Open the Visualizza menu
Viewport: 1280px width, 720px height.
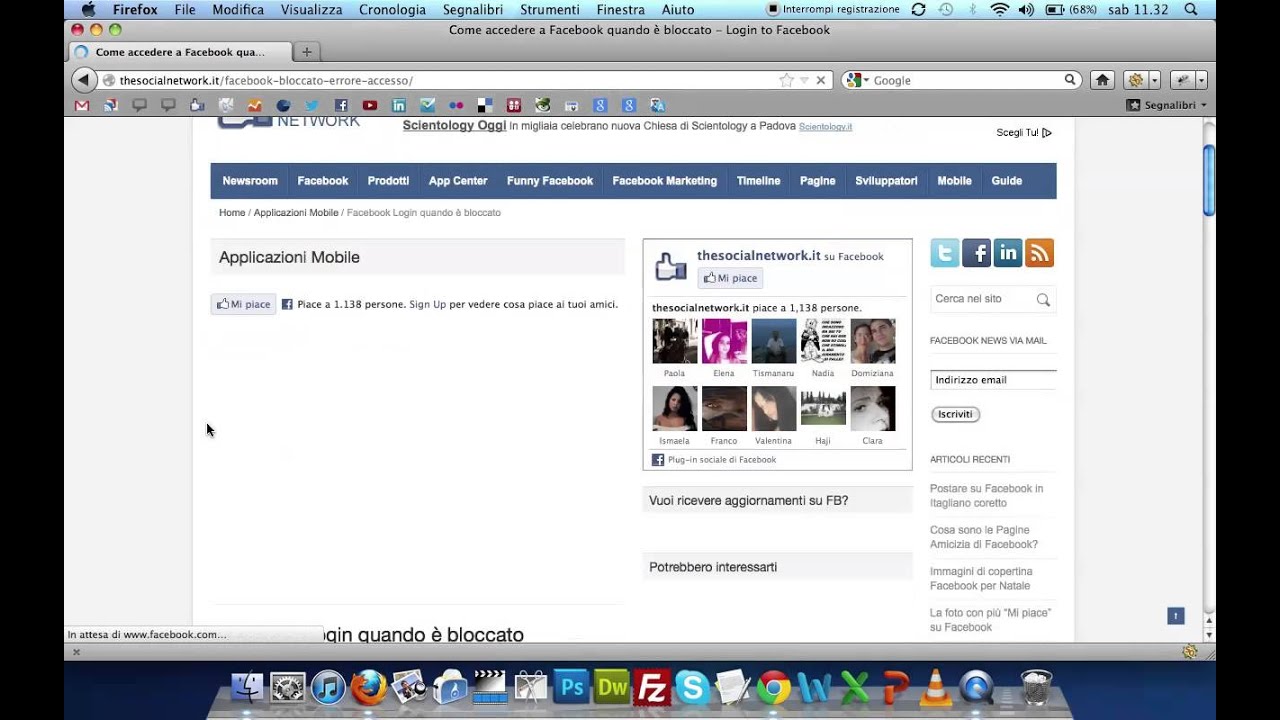[x=311, y=9]
